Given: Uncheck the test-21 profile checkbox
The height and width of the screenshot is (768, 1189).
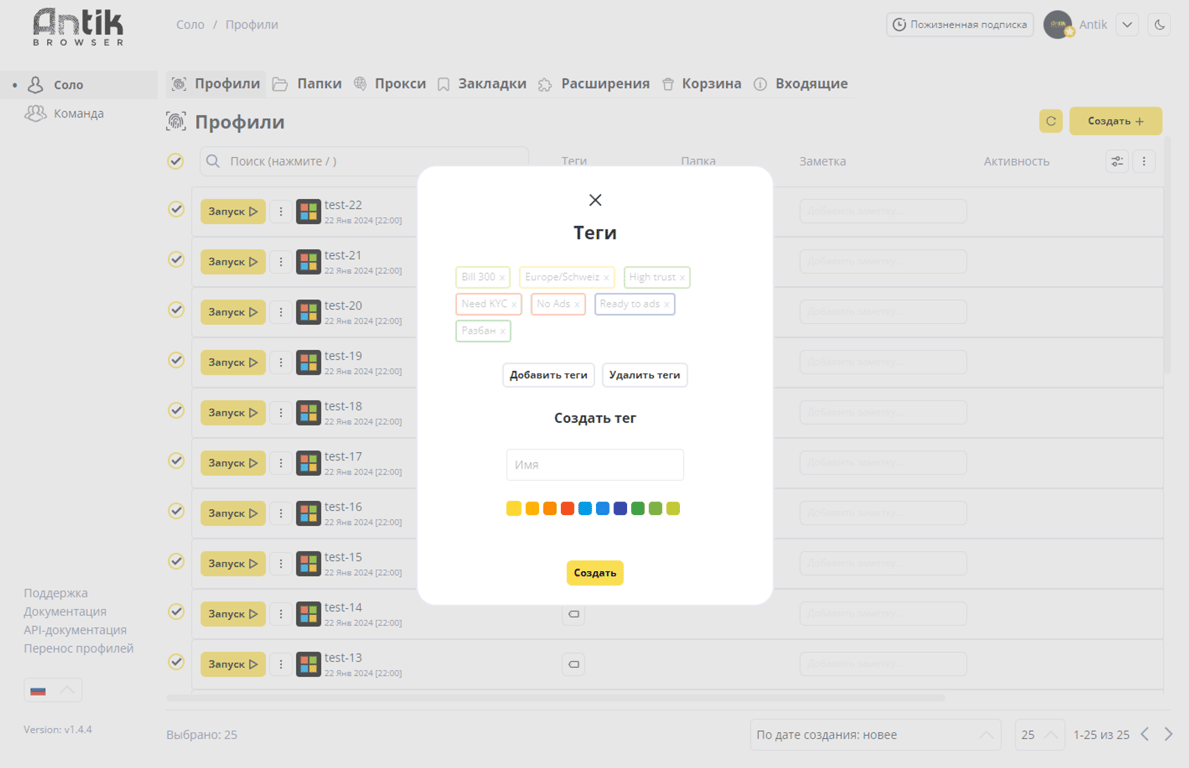Looking at the screenshot, I should (x=176, y=259).
